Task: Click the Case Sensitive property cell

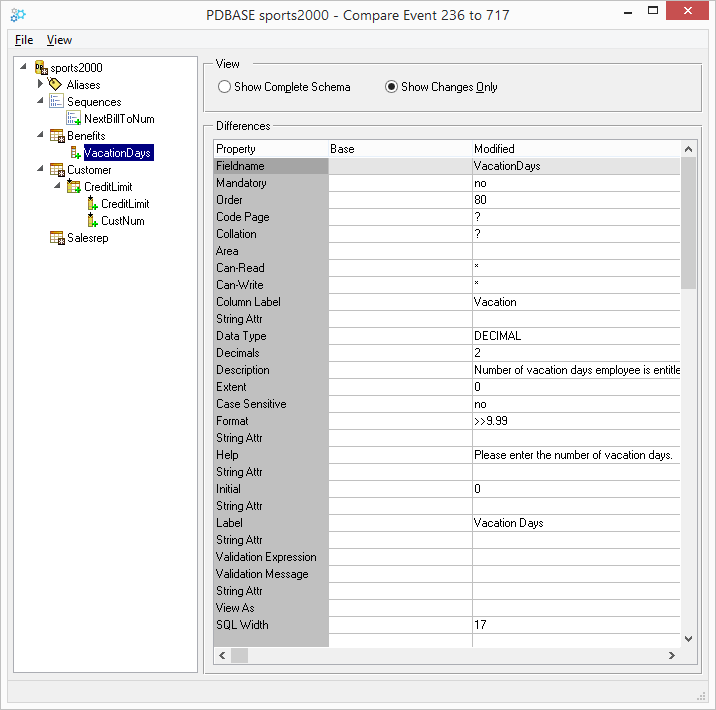Action: coord(271,404)
